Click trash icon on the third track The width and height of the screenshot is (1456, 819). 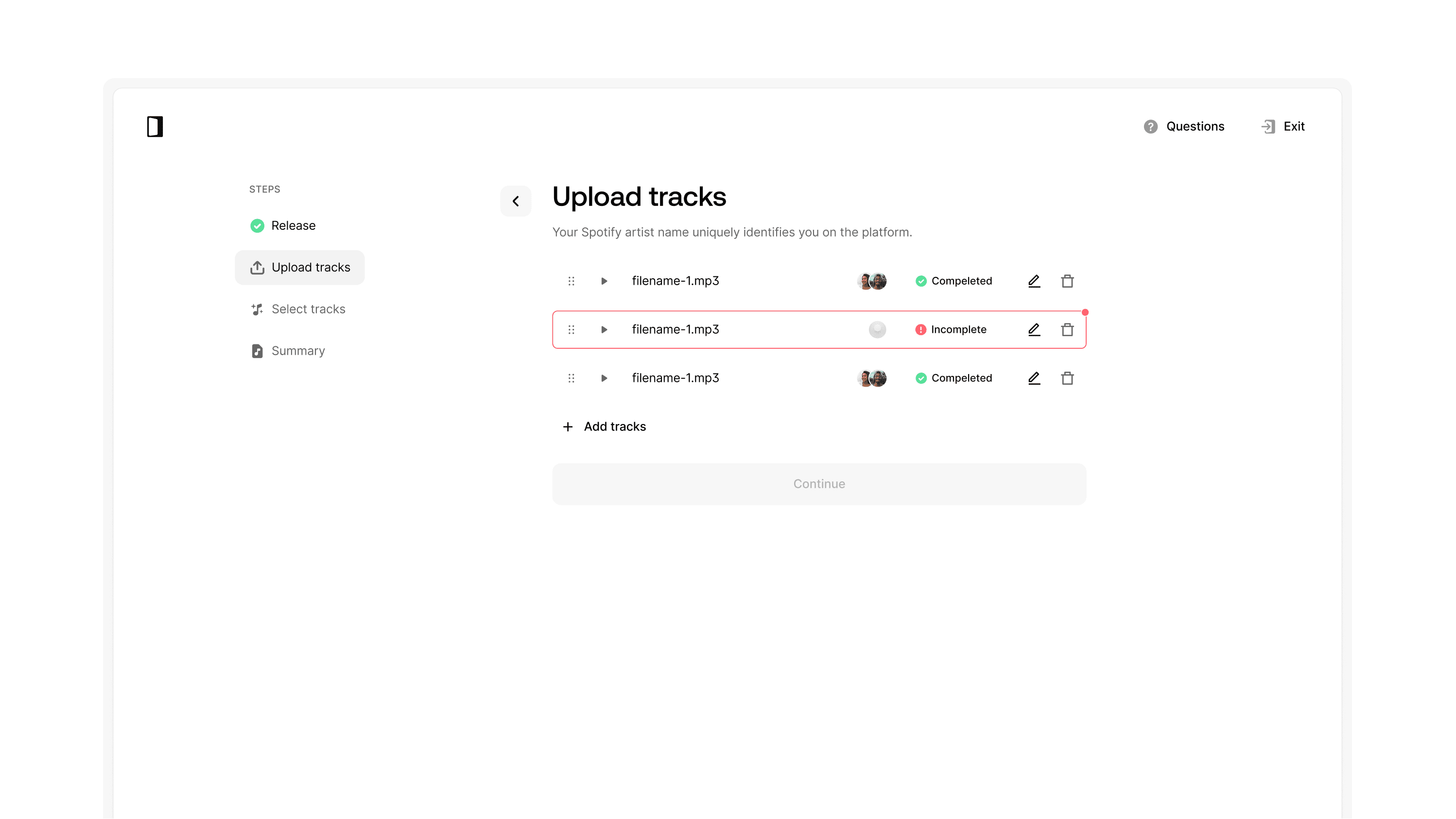[1067, 378]
